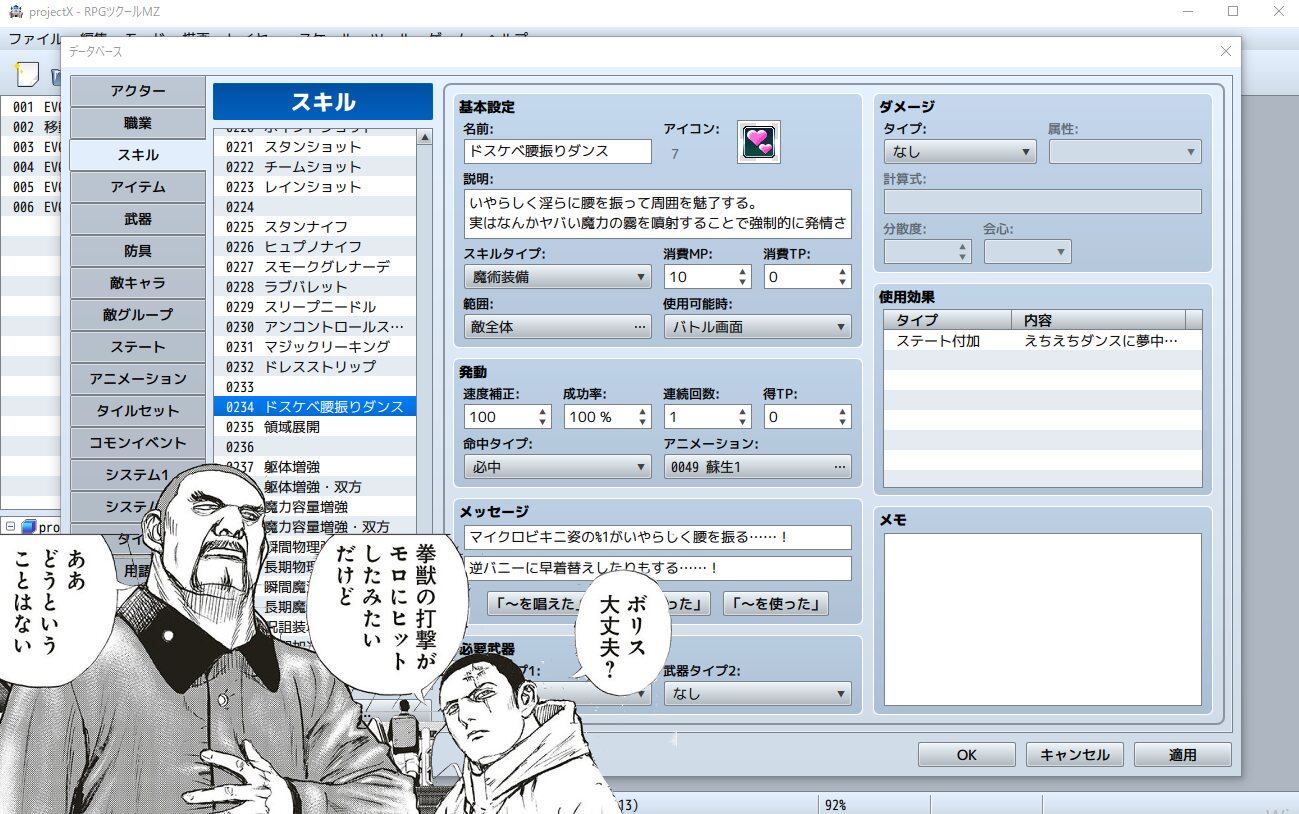This screenshot has height=814, width=1299.
Task: Expand the ダメージ タイプ dropdown
Action: (x=959, y=152)
